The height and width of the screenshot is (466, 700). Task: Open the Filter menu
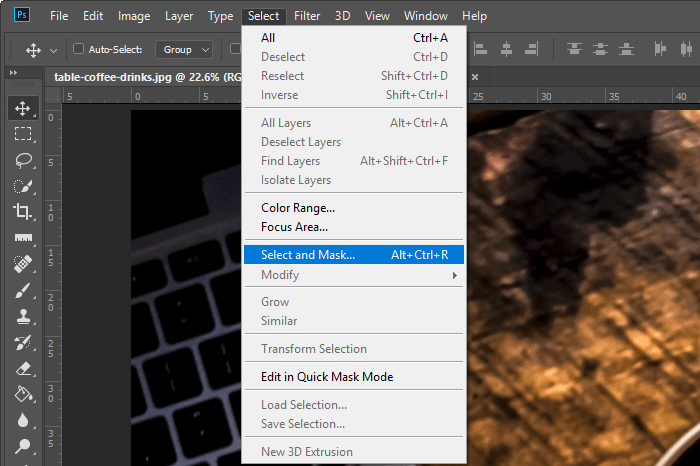click(x=307, y=16)
